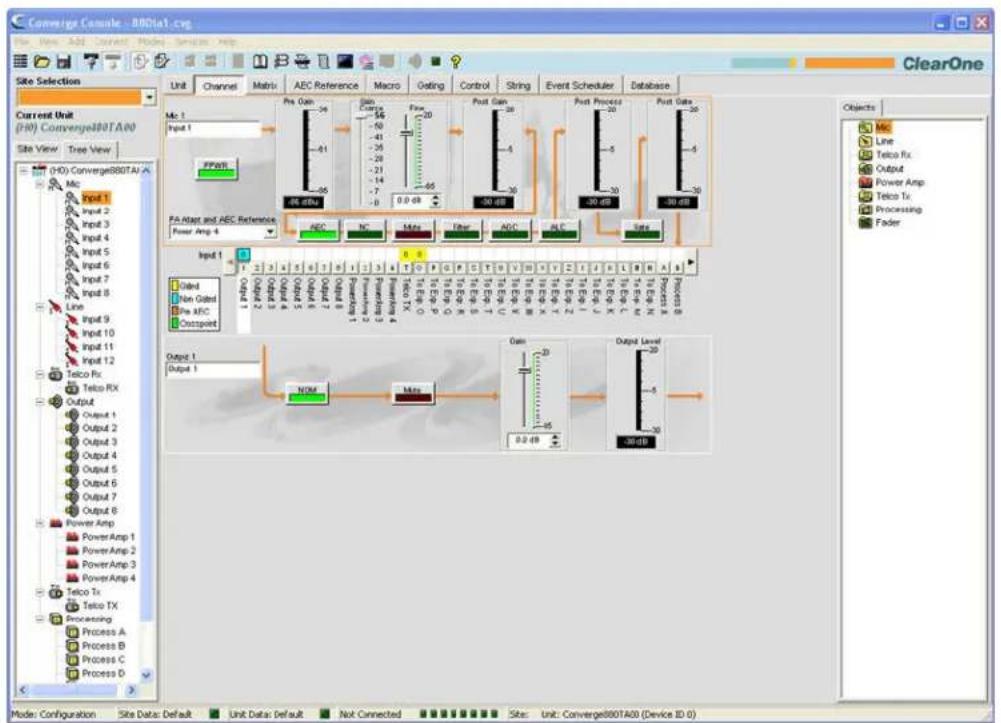Click the printer-like toolbar icon
The image size is (1001, 723).
point(302,61)
